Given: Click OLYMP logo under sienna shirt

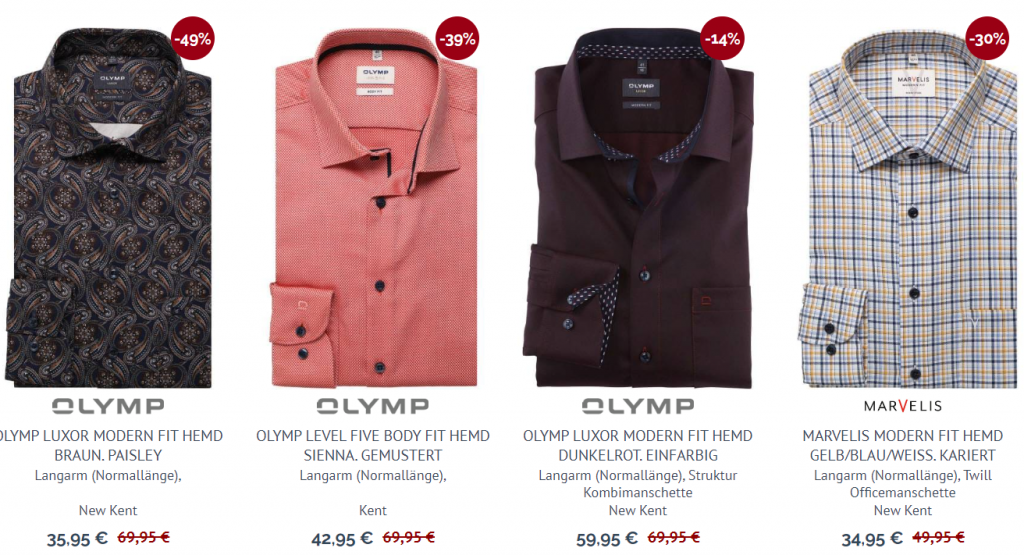Looking at the screenshot, I should click(x=373, y=406).
